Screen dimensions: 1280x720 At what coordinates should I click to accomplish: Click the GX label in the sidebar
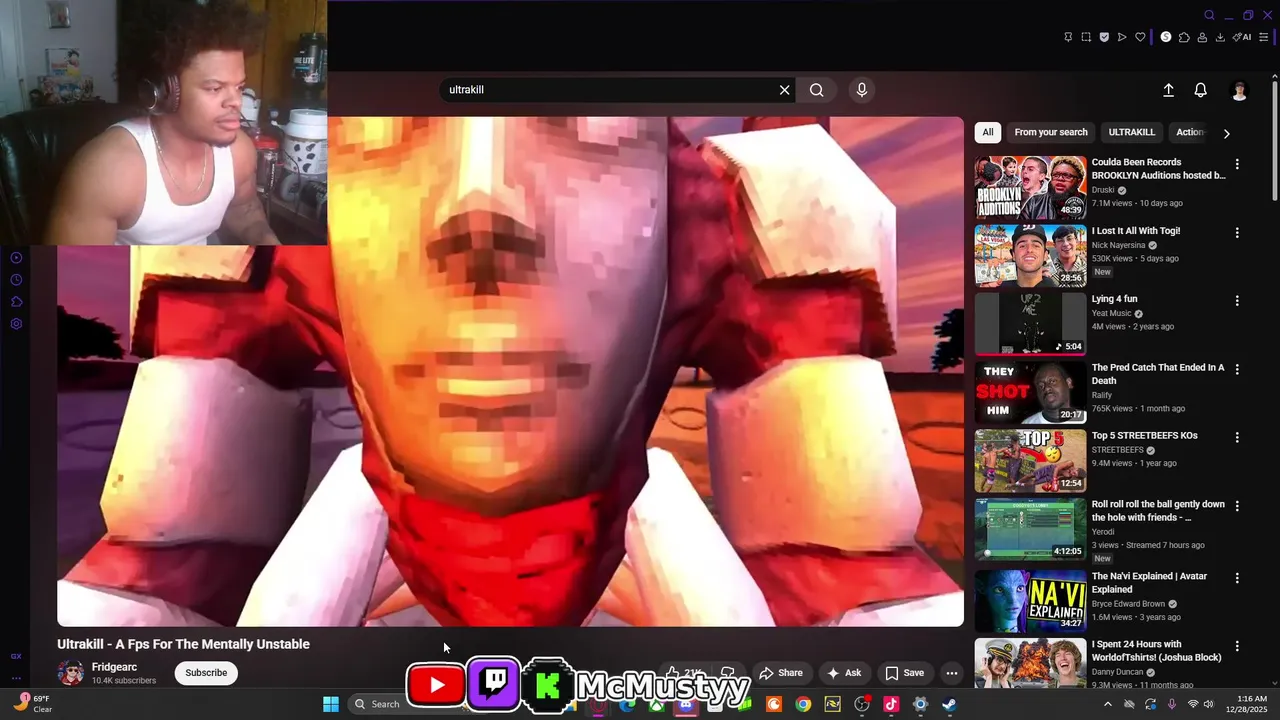[x=16, y=657]
